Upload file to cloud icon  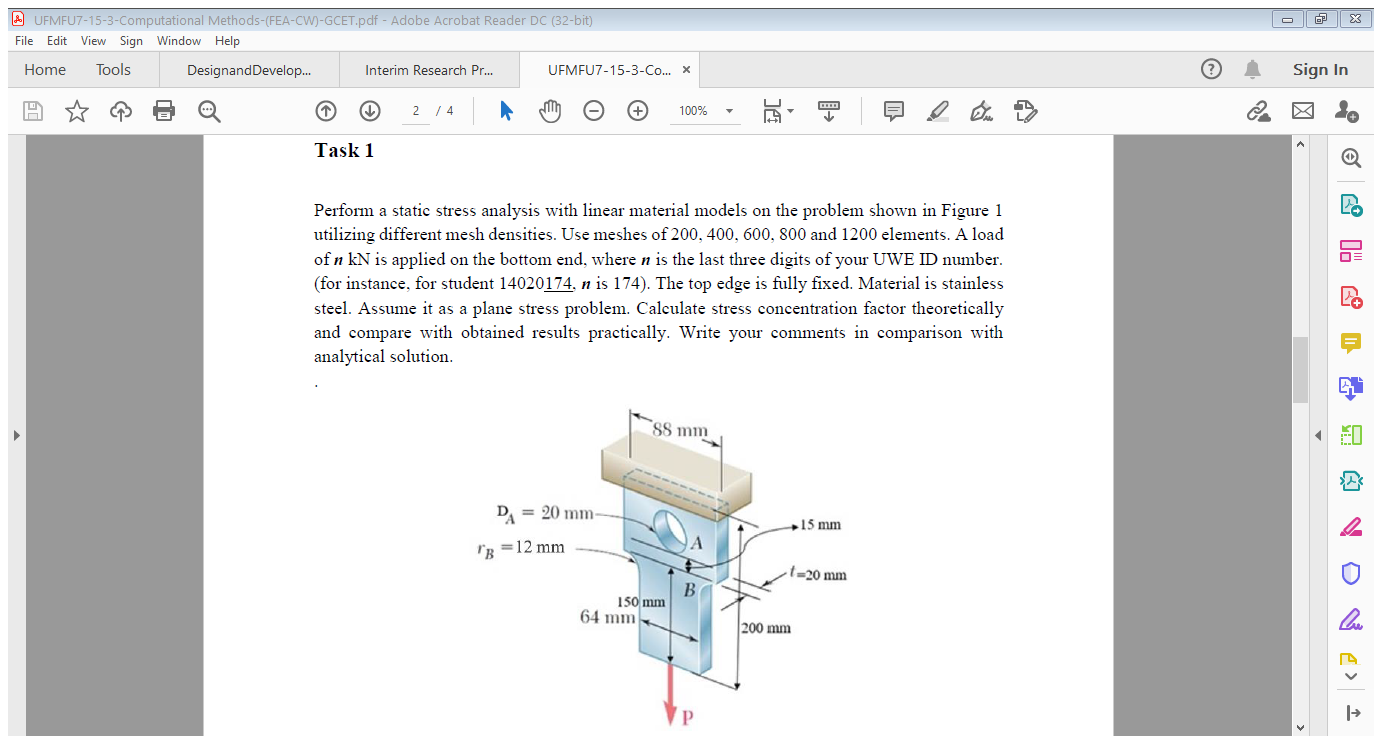pos(120,111)
